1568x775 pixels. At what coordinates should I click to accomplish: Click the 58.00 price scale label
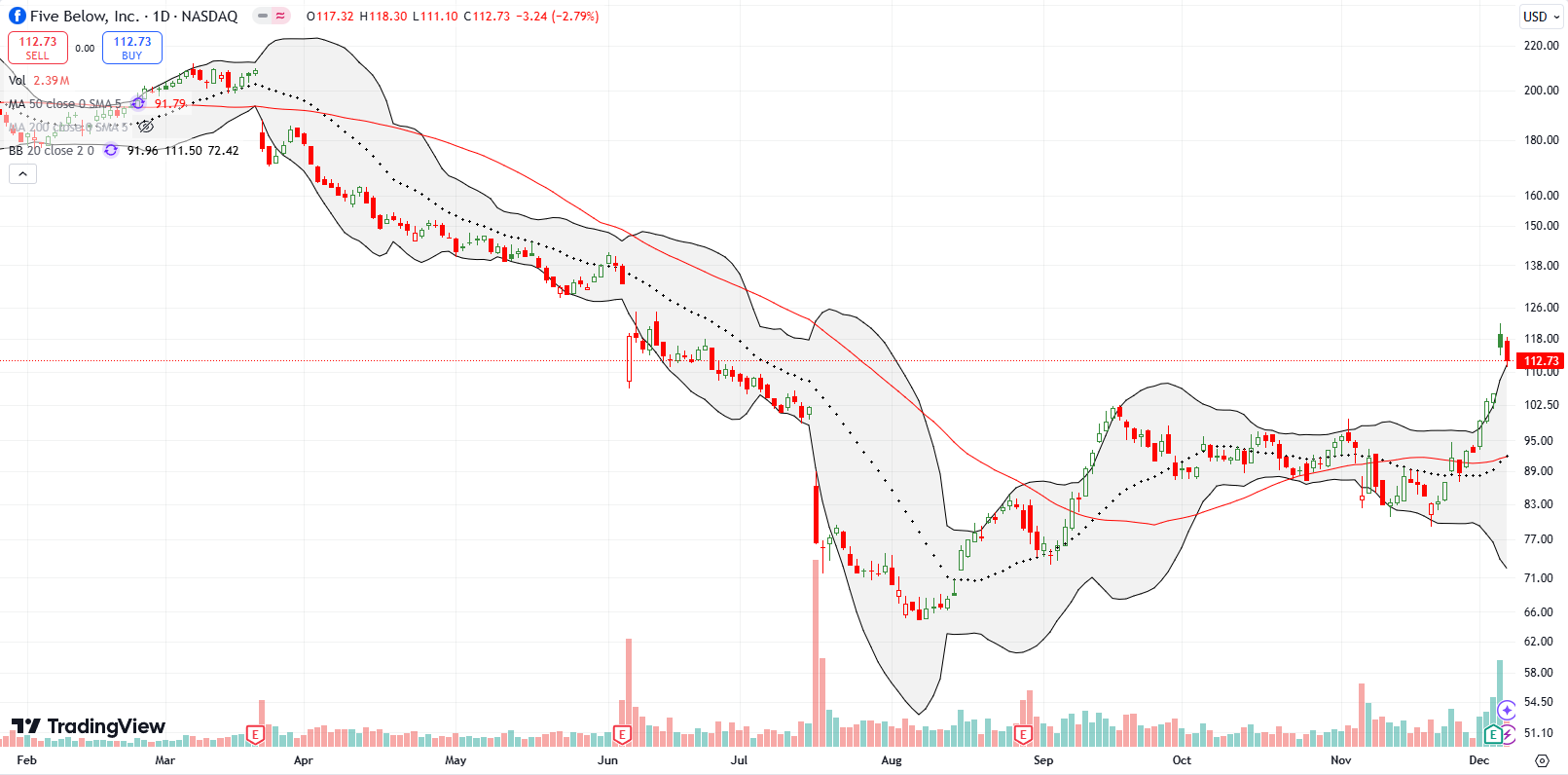[x=1539, y=673]
